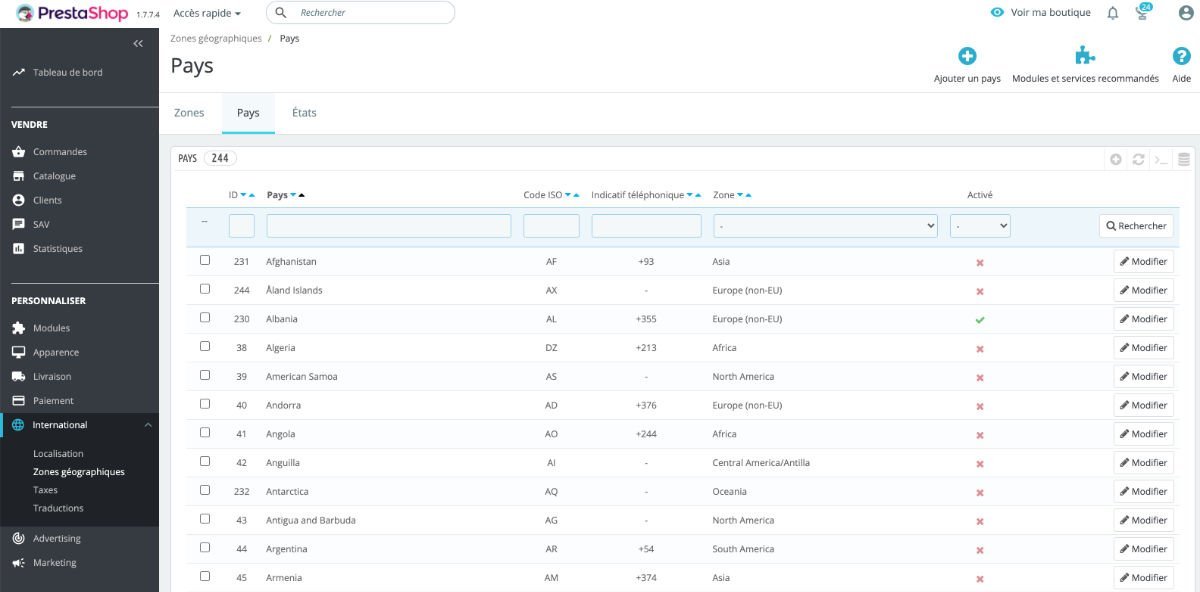Click the search magnifier icon in top bar
1200x592 pixels.
click(281, 13)
